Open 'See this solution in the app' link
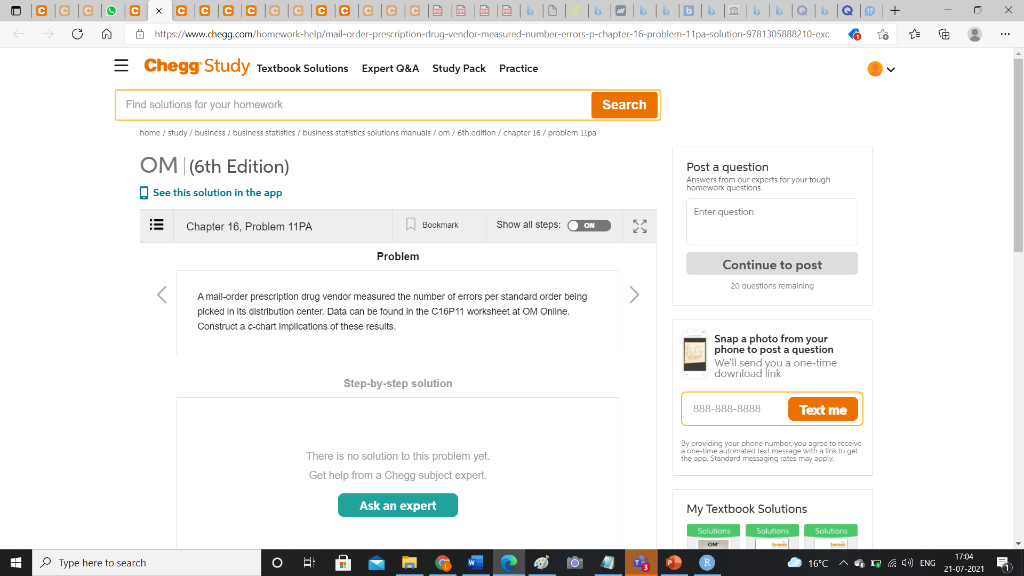The width and height of the screenshot is (1024, 576). pos(211,193)
